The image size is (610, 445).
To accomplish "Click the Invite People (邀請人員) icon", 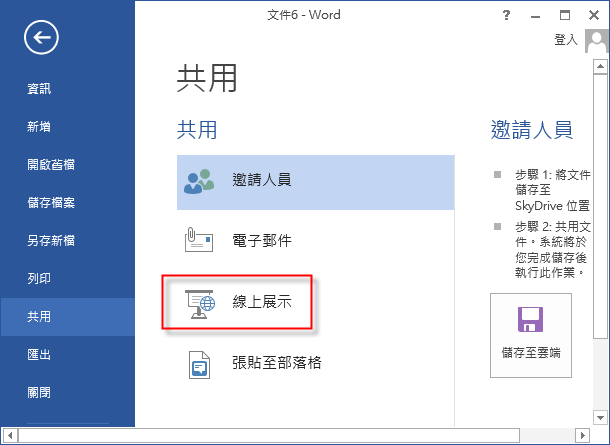I will pyautogui.click(x=199, y=181).
